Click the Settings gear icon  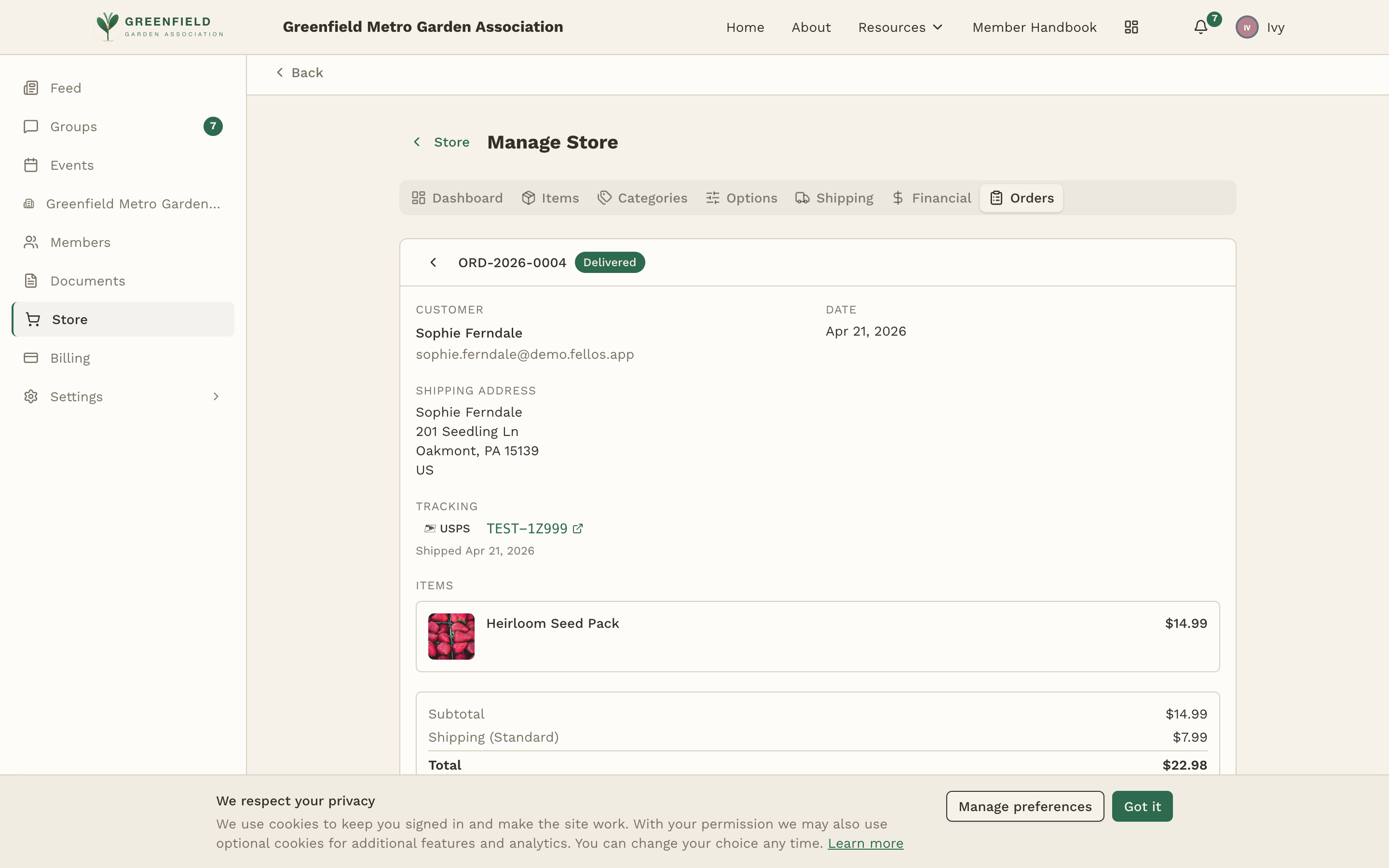31,396
